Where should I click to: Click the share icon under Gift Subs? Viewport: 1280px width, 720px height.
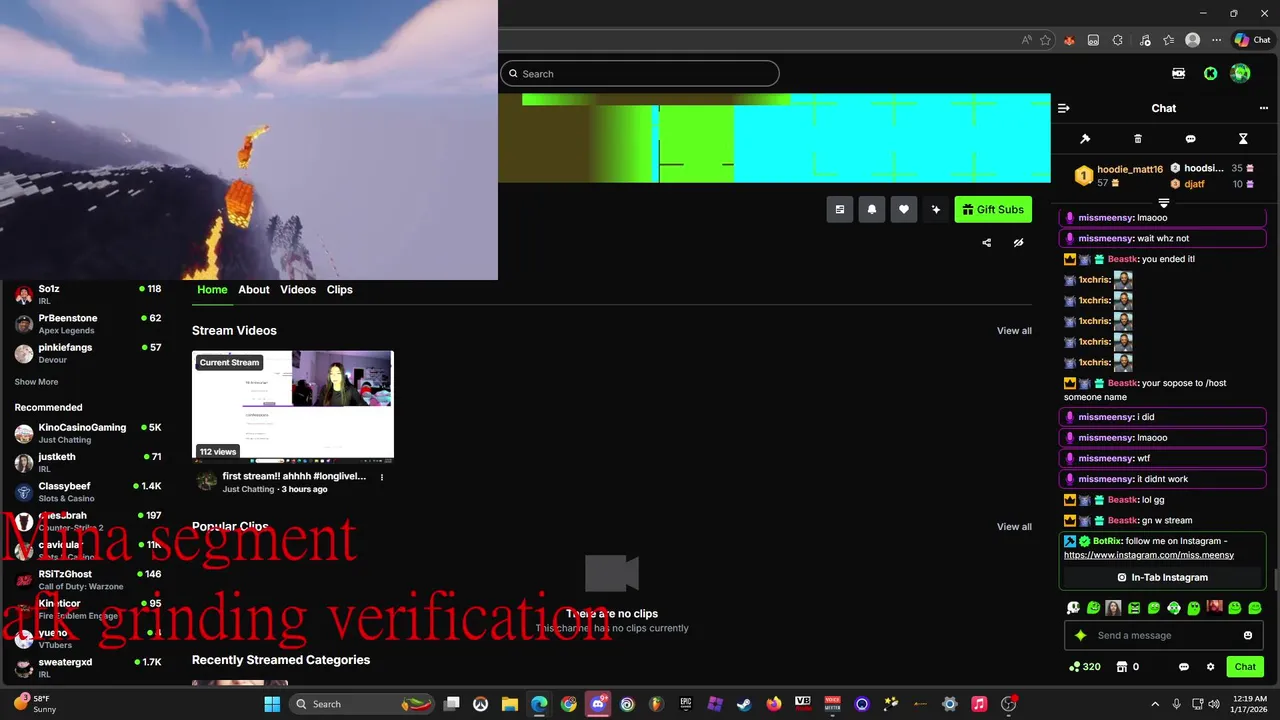987,243
